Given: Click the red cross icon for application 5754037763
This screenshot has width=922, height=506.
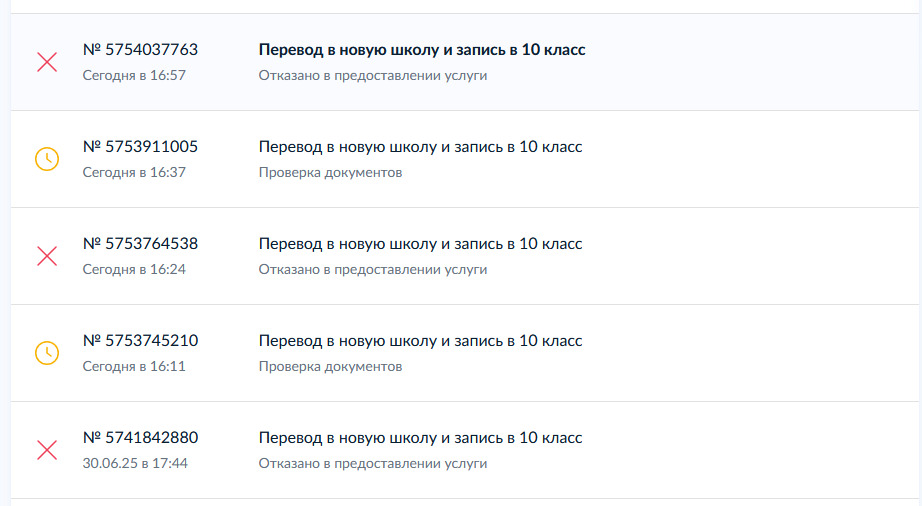Looking at the screenshot, I should pyautogui.click(x=47, y=62).
